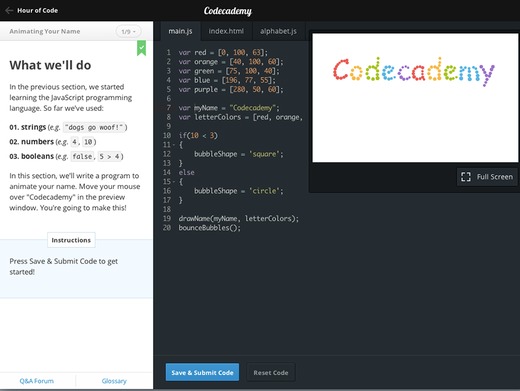Open the alphabet.js tab
520x391 pixels.
pyautogui.click(x=278, y=31)
